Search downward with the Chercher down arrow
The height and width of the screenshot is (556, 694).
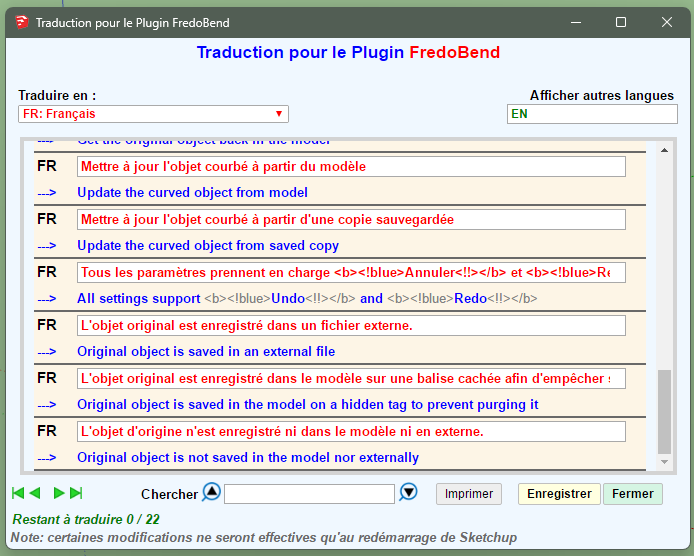408,492
